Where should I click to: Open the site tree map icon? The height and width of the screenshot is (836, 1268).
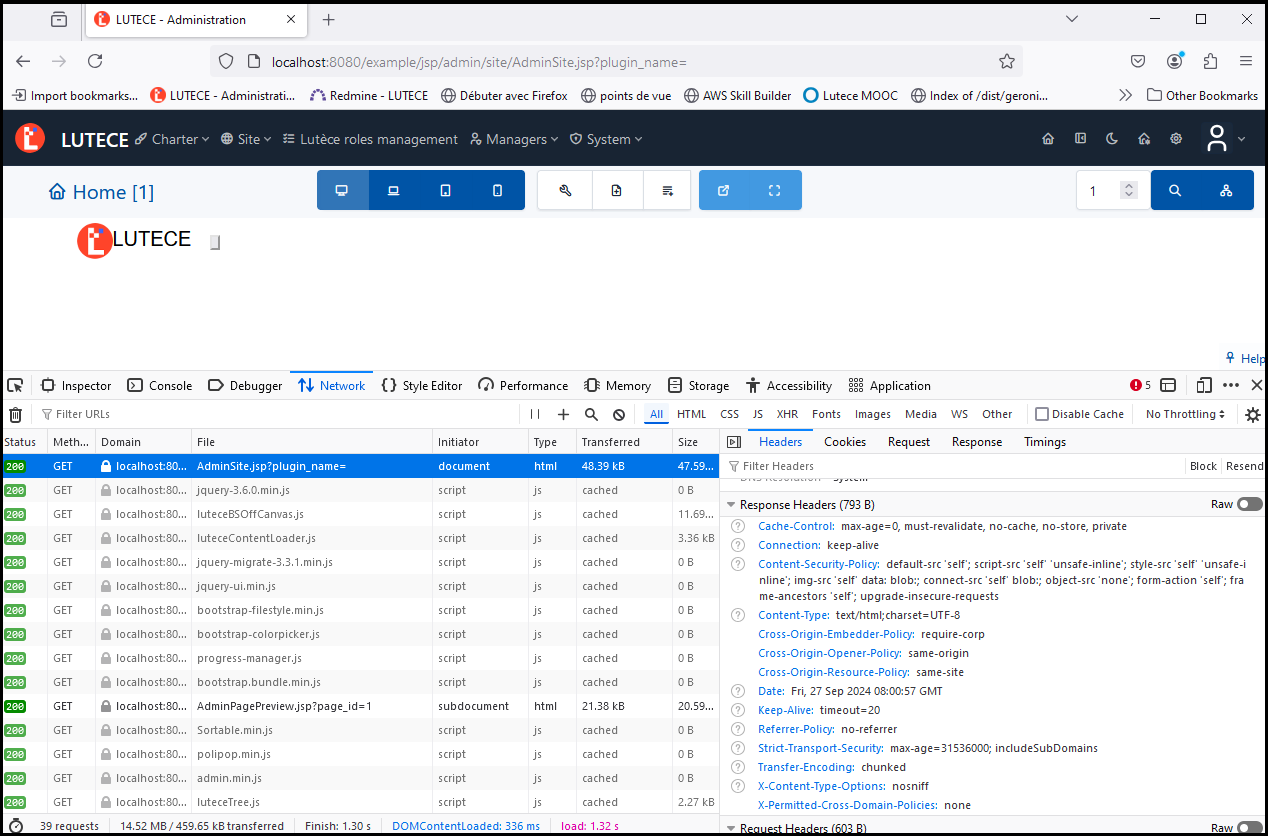click(1226, 191)
